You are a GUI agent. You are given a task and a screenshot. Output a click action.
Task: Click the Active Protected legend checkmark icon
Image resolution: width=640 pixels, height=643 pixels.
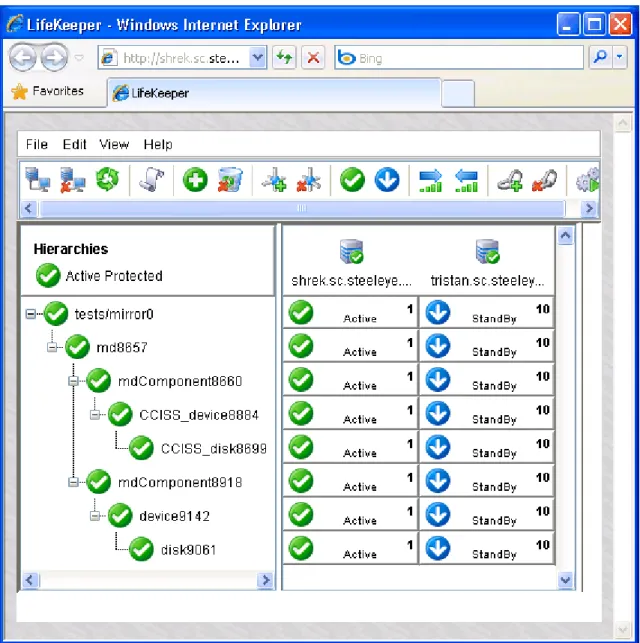tap(48, 275)
